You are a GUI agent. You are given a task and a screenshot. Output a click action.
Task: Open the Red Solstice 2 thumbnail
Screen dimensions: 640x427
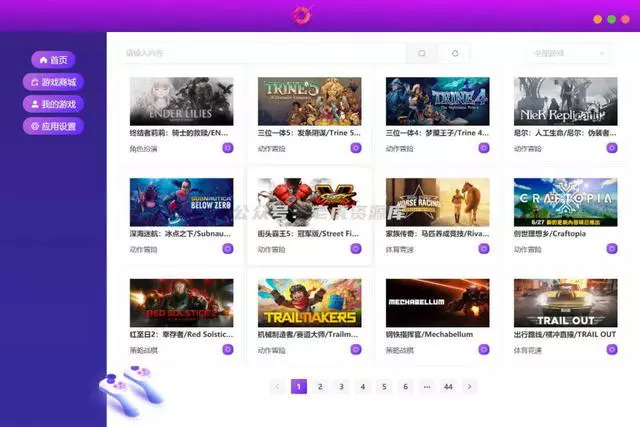pos(182,303)
